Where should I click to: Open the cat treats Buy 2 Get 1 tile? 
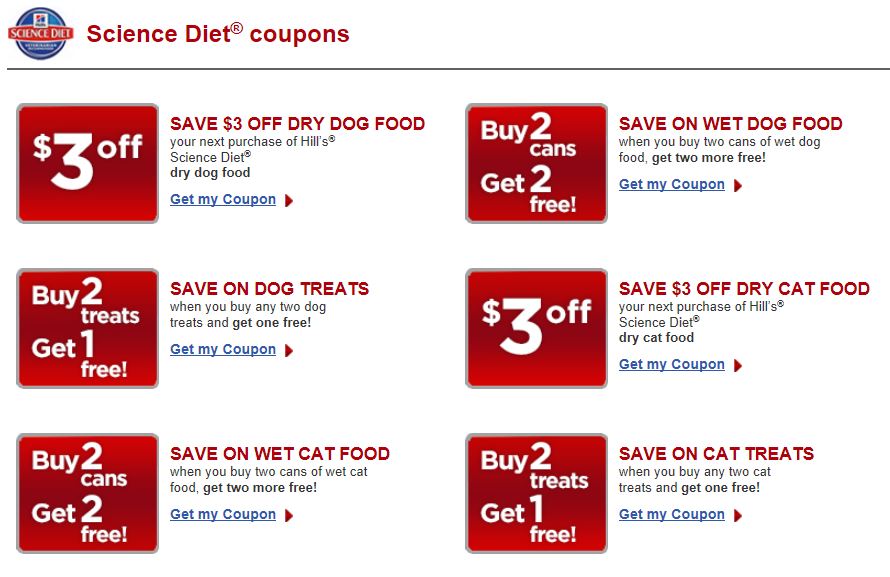click(536, 494)
